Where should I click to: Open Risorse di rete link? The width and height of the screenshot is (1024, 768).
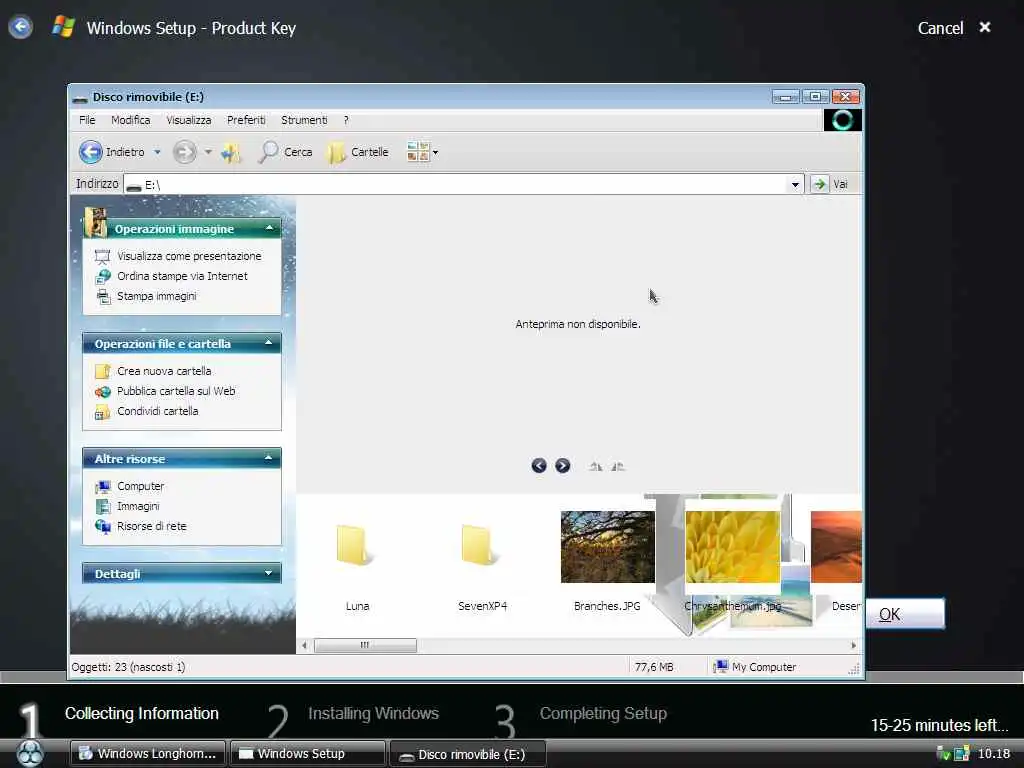click(x=152, y=526)
